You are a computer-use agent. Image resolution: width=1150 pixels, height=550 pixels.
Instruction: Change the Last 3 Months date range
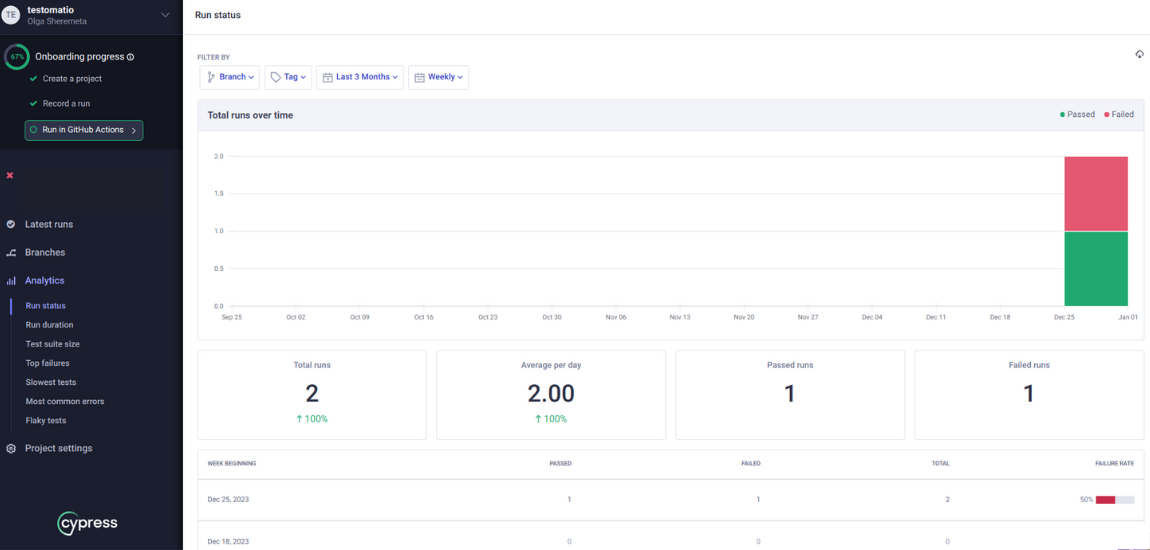click(361, 77)
